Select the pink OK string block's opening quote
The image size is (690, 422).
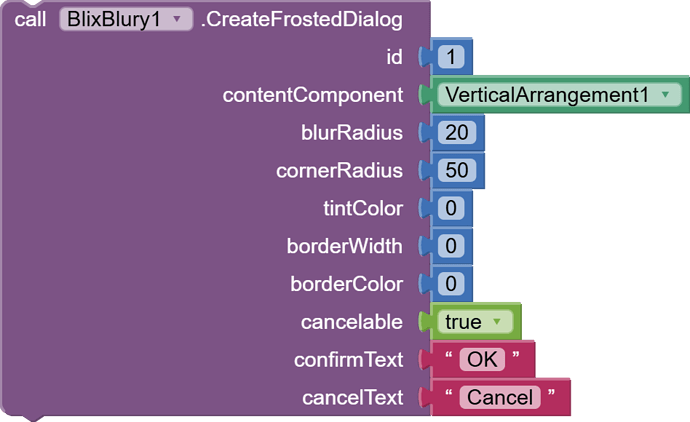pyautogui.click(x=449, y=355)
